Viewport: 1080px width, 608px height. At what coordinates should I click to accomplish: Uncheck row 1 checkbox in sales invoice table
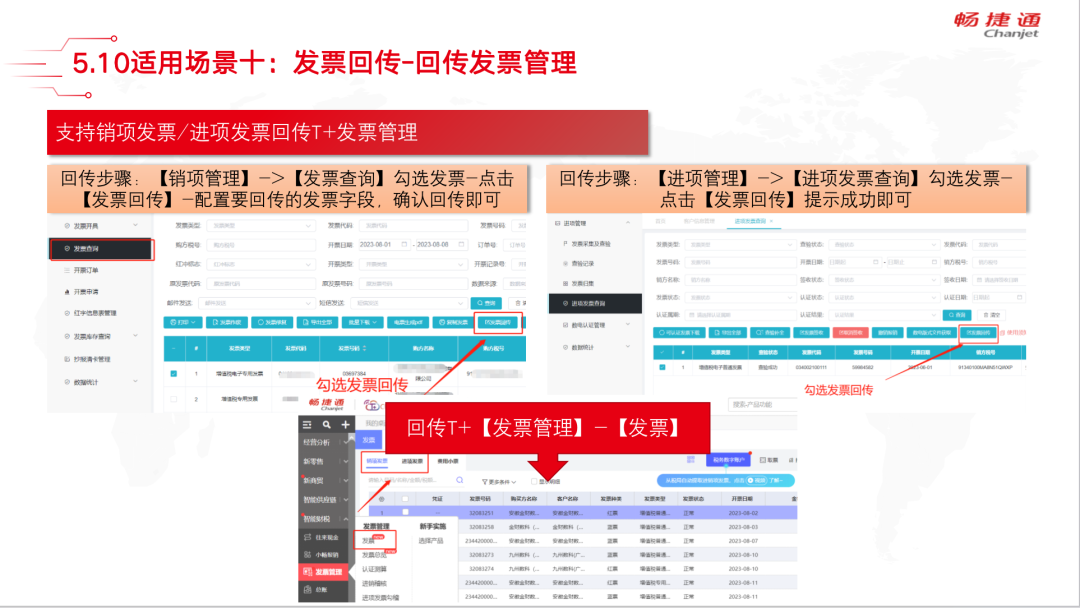point(174,374)
